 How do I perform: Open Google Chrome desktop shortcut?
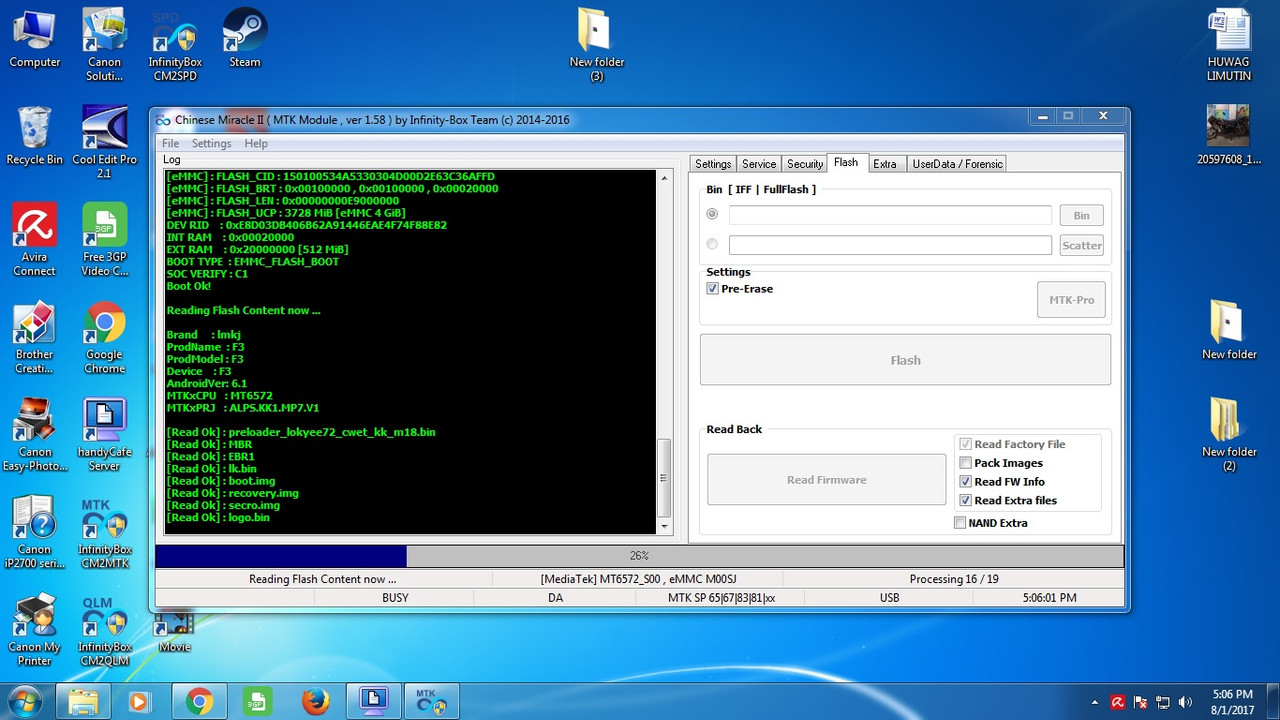click(x=104, y=338)
